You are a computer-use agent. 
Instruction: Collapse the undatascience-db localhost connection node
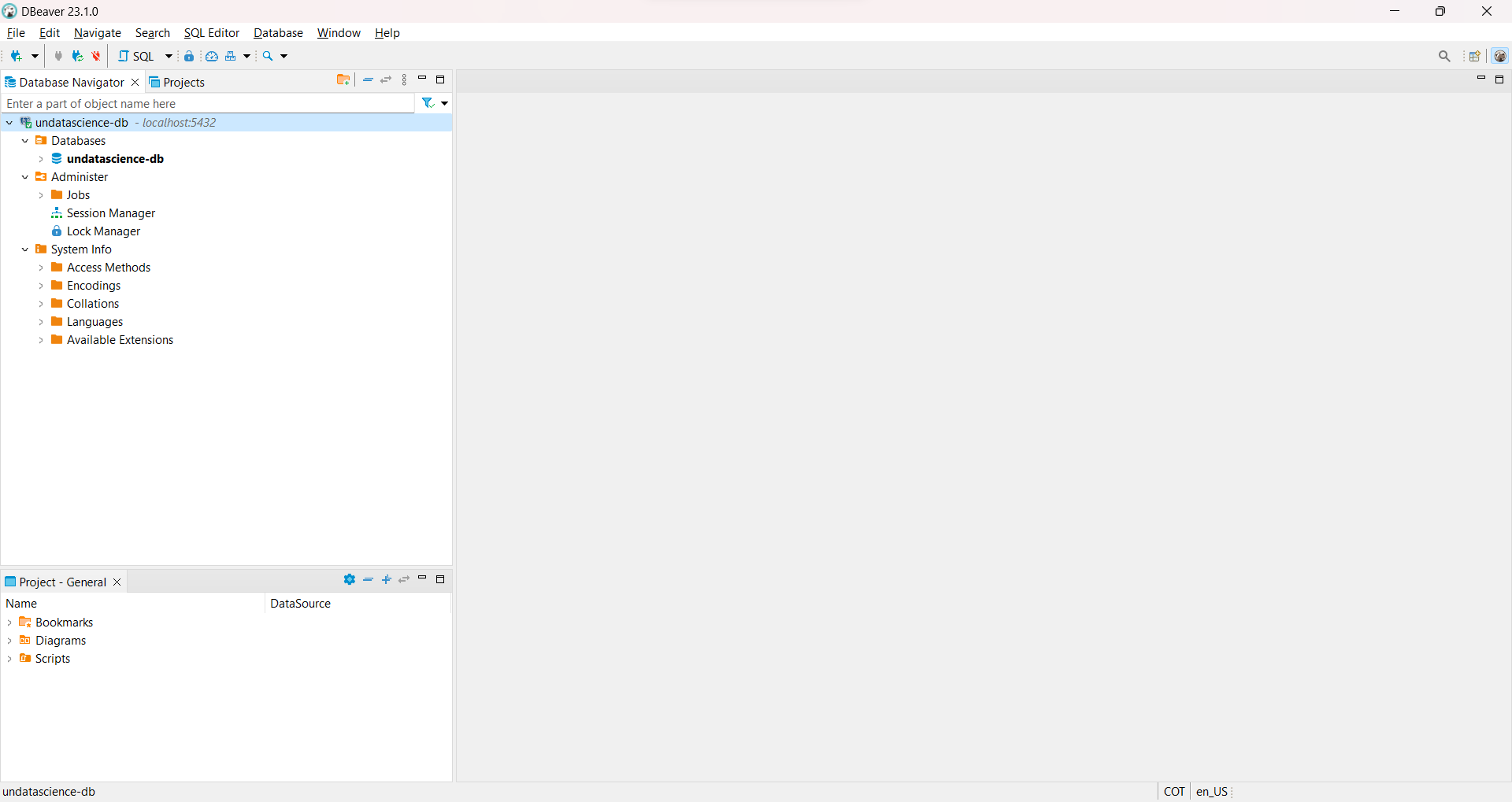(9, 123)
